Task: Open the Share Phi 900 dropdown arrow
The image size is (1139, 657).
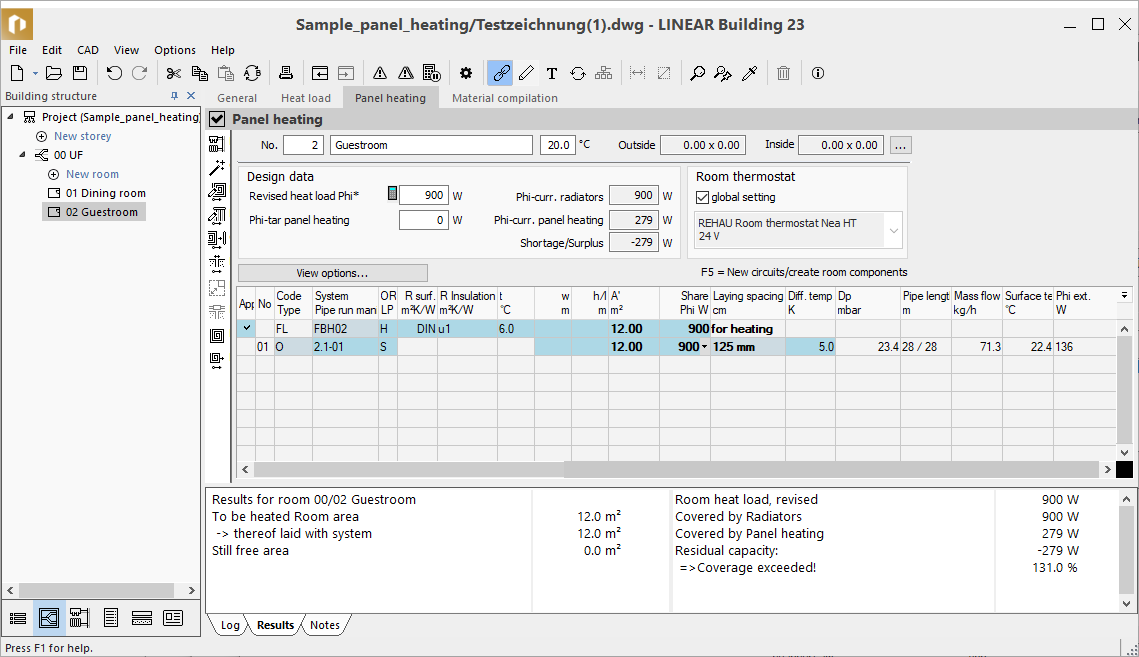Action: pyautogui.click(x=704, y=347)
